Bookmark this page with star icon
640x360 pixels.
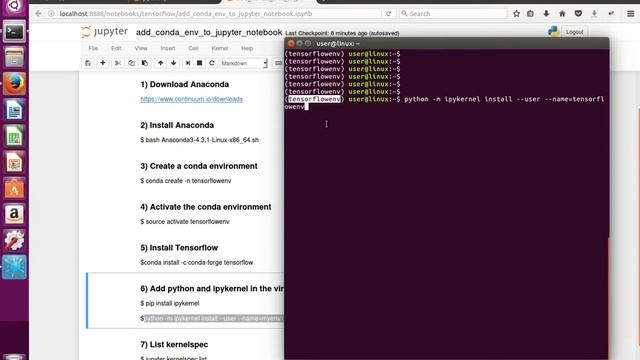pyautogui.click(x=516, y=13)
